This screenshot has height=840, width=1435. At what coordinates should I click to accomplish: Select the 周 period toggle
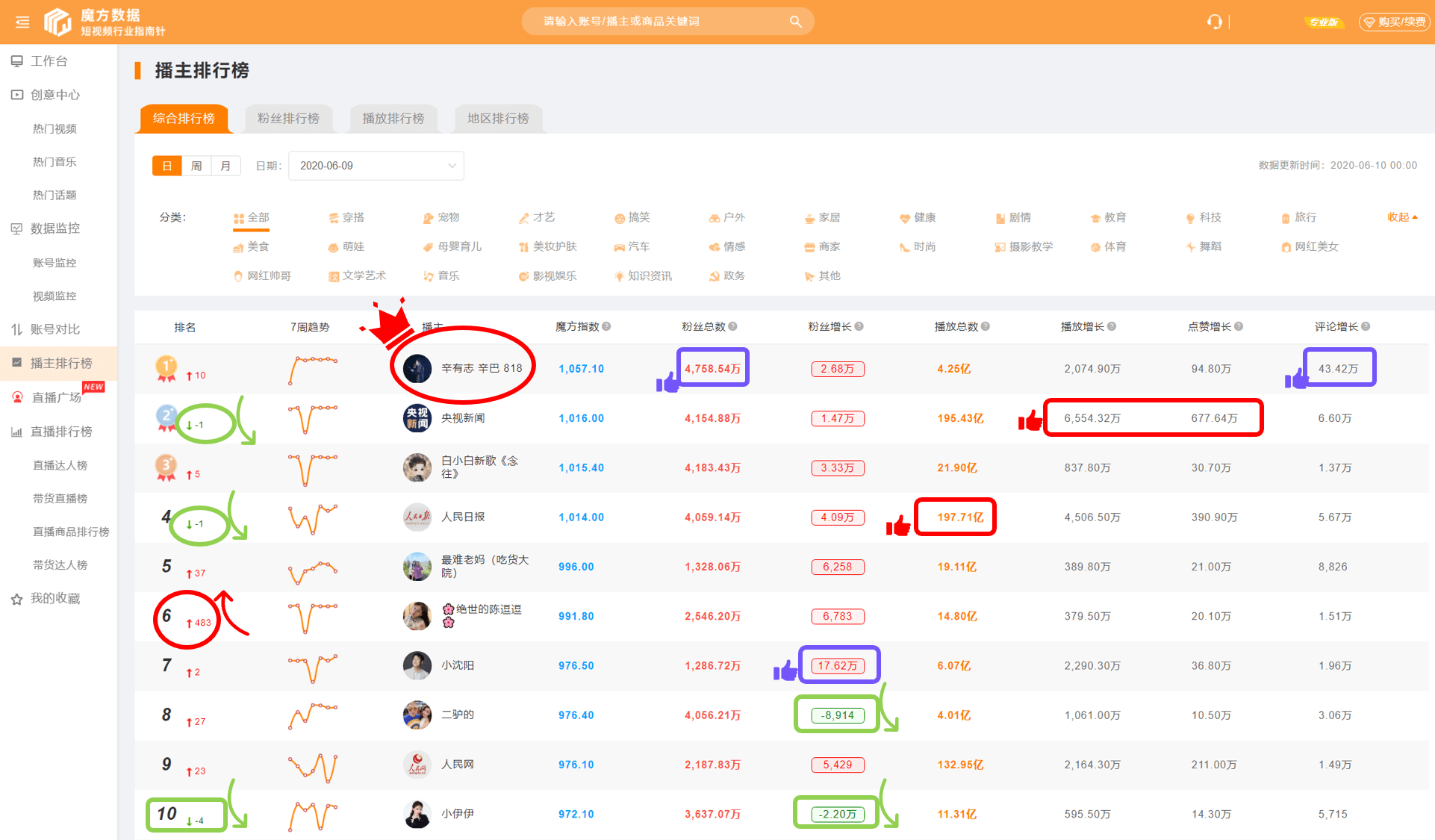pos(196,166)
